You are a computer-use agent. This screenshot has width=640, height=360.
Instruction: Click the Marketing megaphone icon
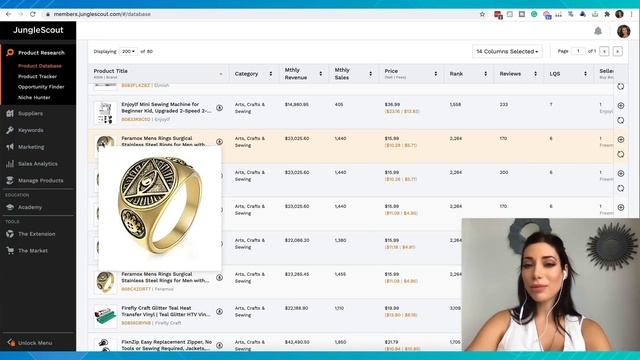pos(10,147)
